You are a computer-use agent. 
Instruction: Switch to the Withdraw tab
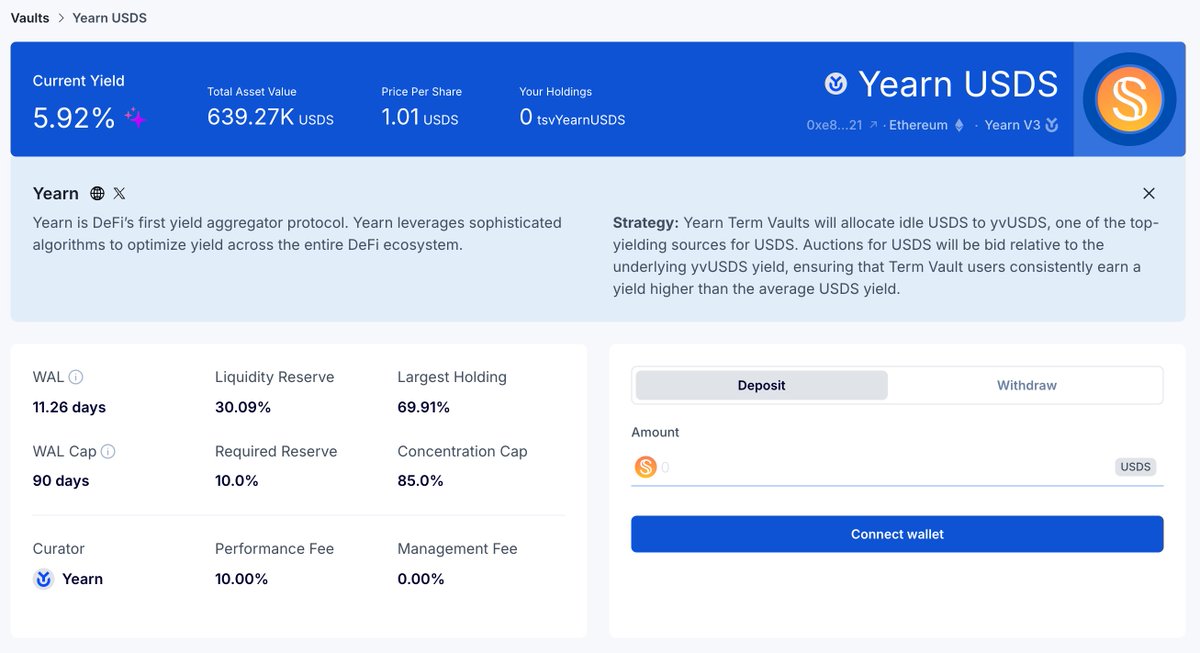[1027, 385]
